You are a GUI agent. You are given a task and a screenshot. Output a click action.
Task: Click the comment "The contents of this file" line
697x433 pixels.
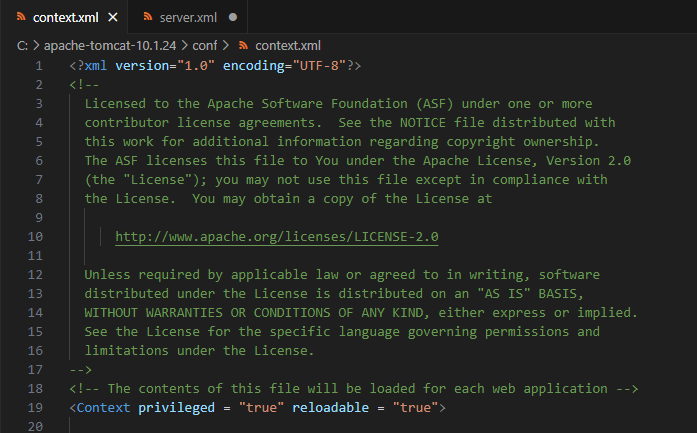354,389
